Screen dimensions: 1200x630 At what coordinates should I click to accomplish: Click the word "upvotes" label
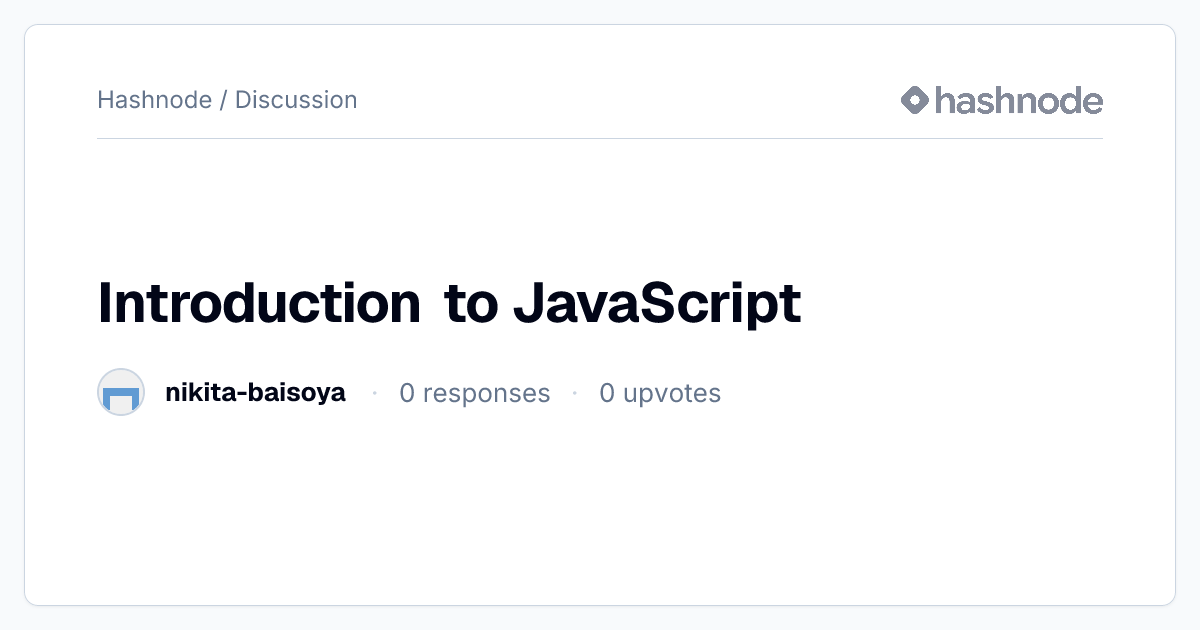coord(672,394)
